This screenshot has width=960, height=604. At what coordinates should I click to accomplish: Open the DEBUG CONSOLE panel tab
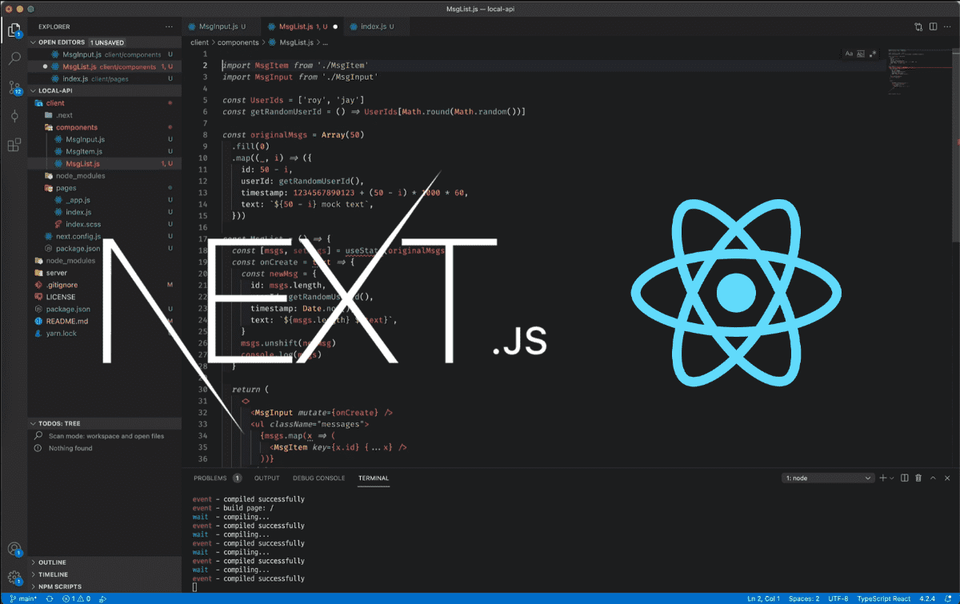click(x=318, y=478)
